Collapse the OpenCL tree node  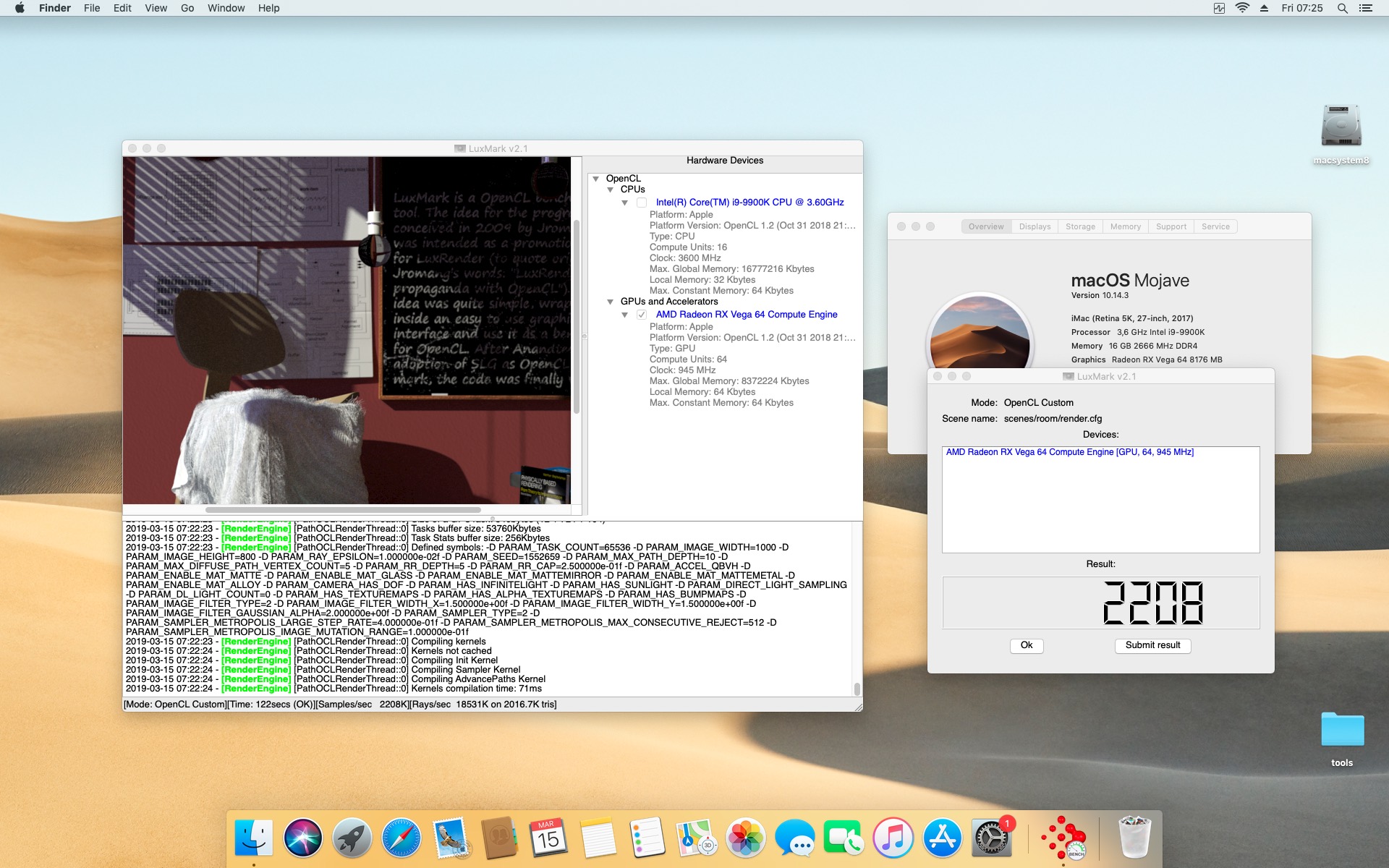(595, 179)
